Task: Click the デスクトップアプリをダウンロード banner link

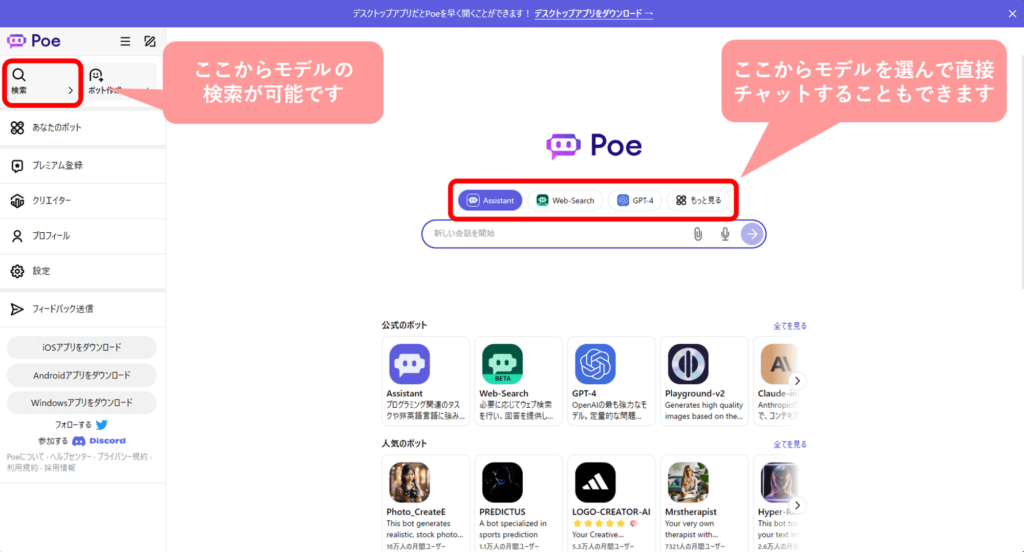Action: (x=593, y=14)
